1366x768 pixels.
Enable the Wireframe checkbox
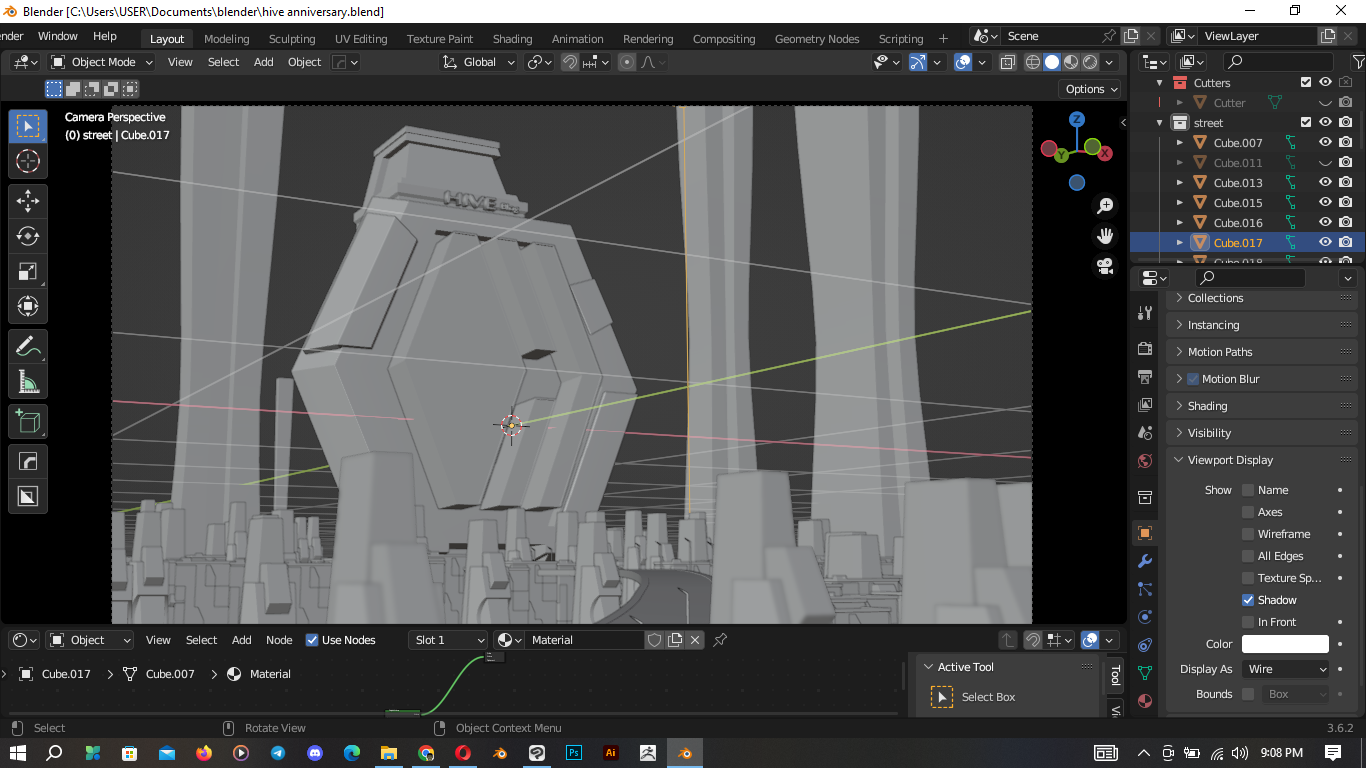[x=1248, y=534]
